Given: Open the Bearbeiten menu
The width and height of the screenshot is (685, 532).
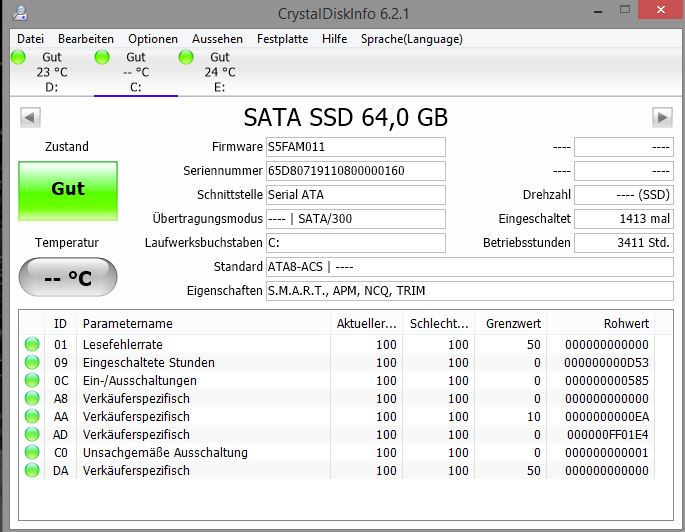Looking at the screenshot, I should pos(86,39).
